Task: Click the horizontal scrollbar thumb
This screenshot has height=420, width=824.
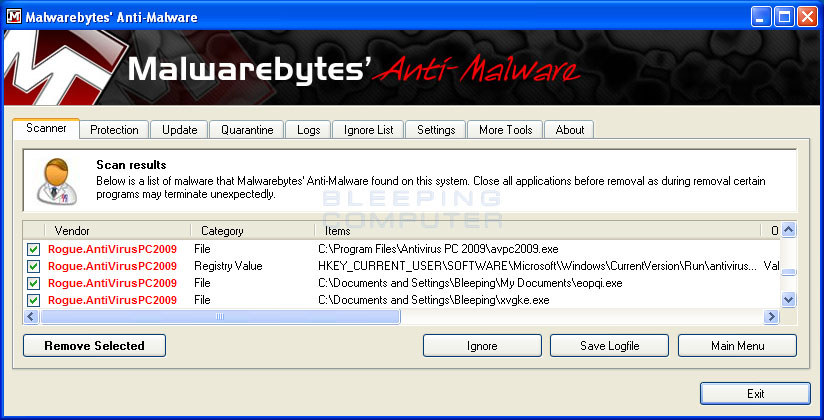Action: point(220,316)
